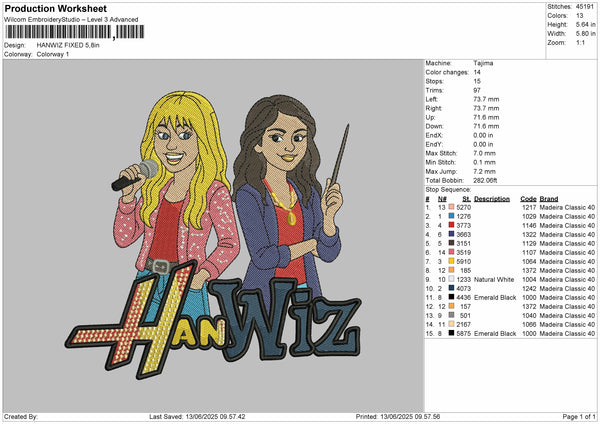Pick the black swatch beside 4436

451,297
